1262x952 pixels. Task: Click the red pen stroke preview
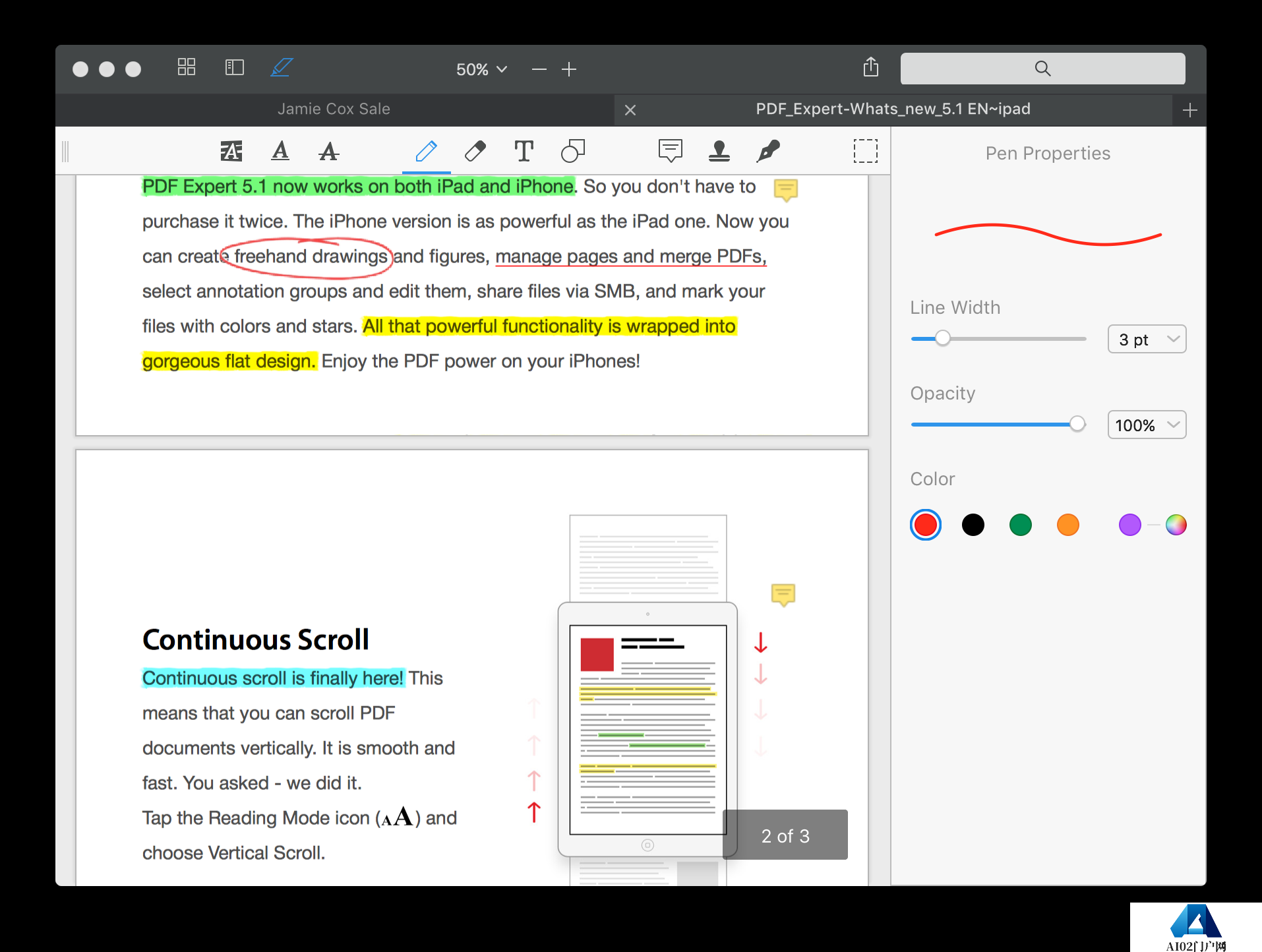pyautogui.click(x=1048, y=235)
